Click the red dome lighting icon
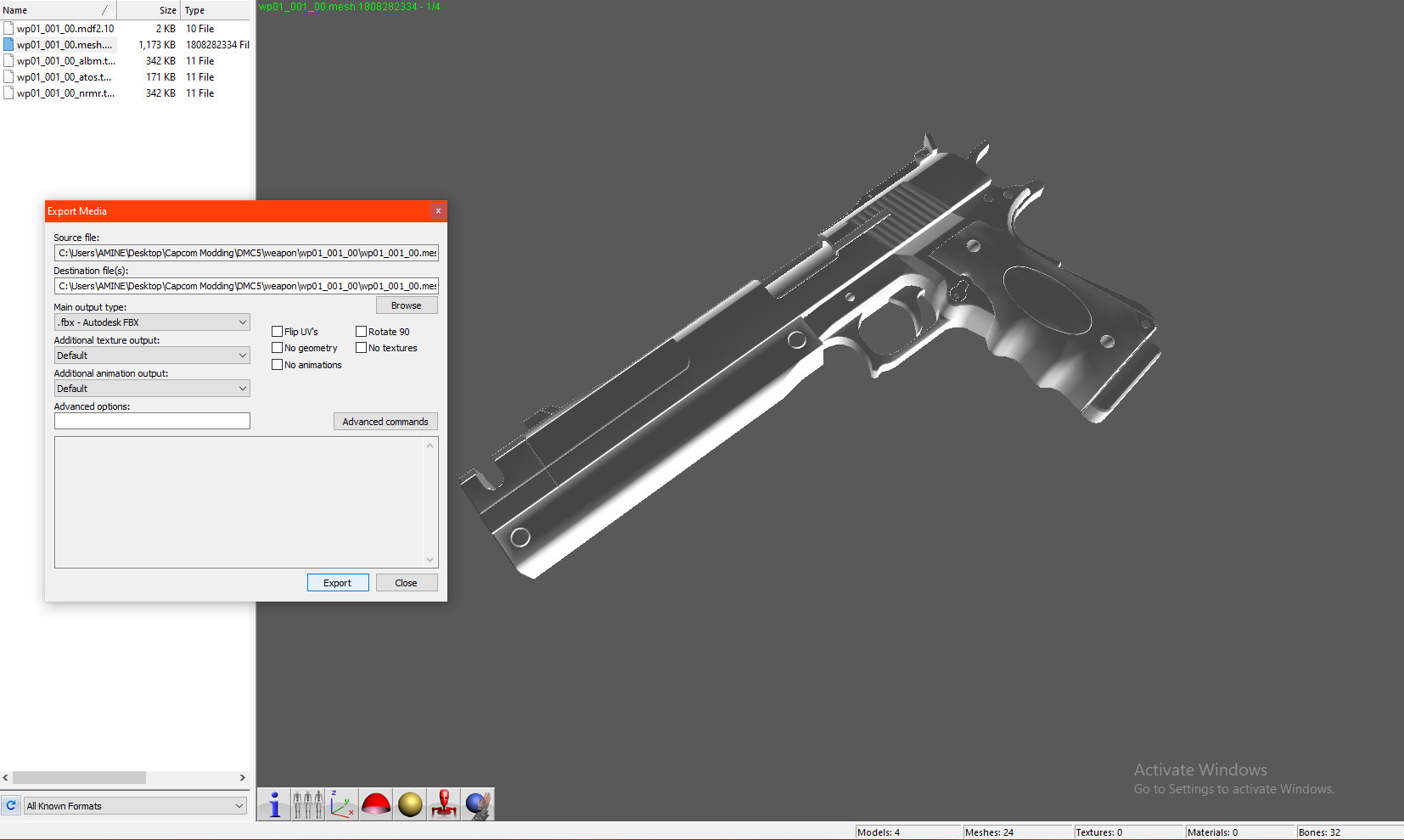Image resolution: width=1404 pixels, height=840 pixels. 376,804
